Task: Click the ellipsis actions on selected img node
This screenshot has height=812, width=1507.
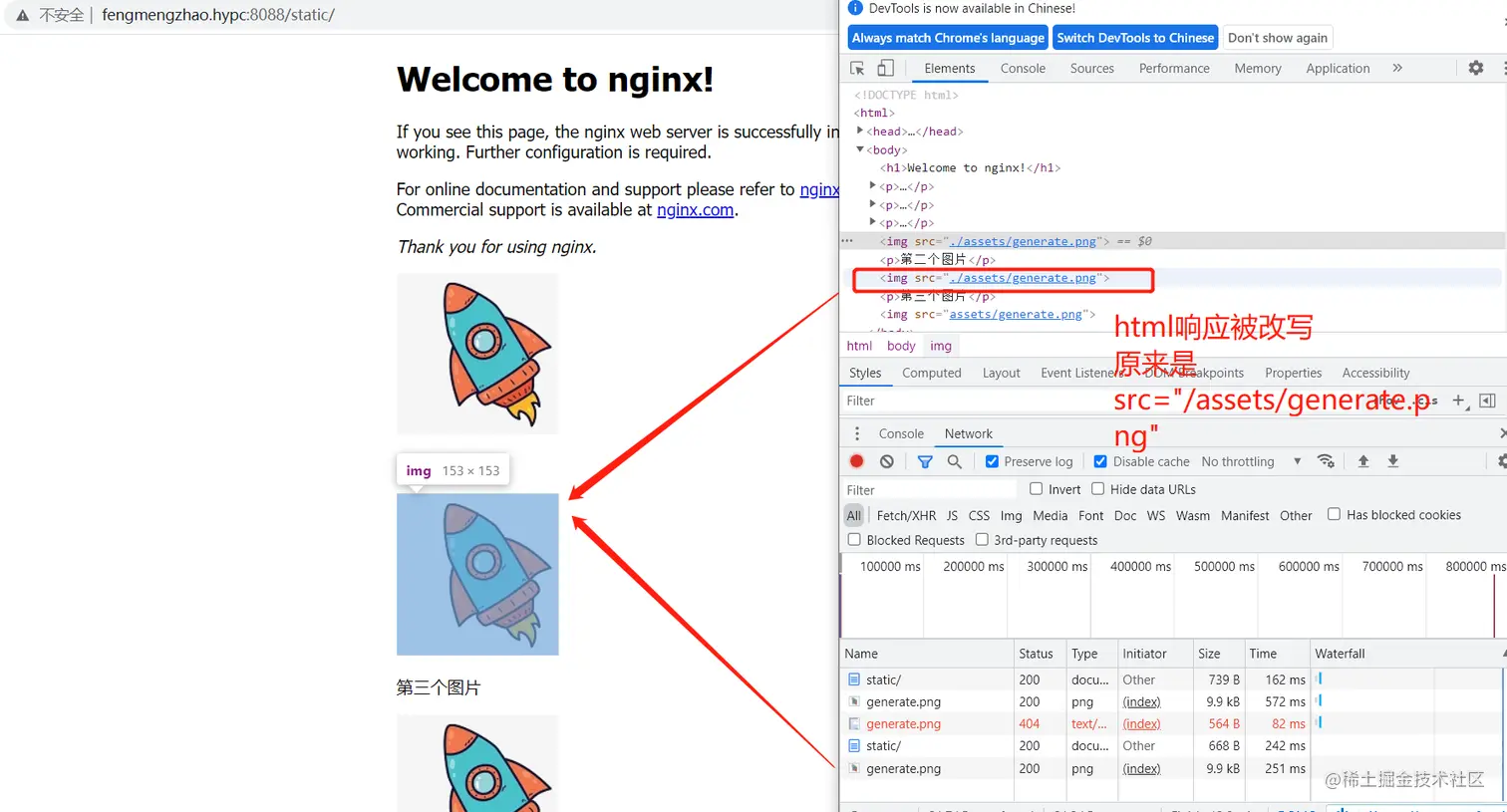Action: click(x=847, y=240)
